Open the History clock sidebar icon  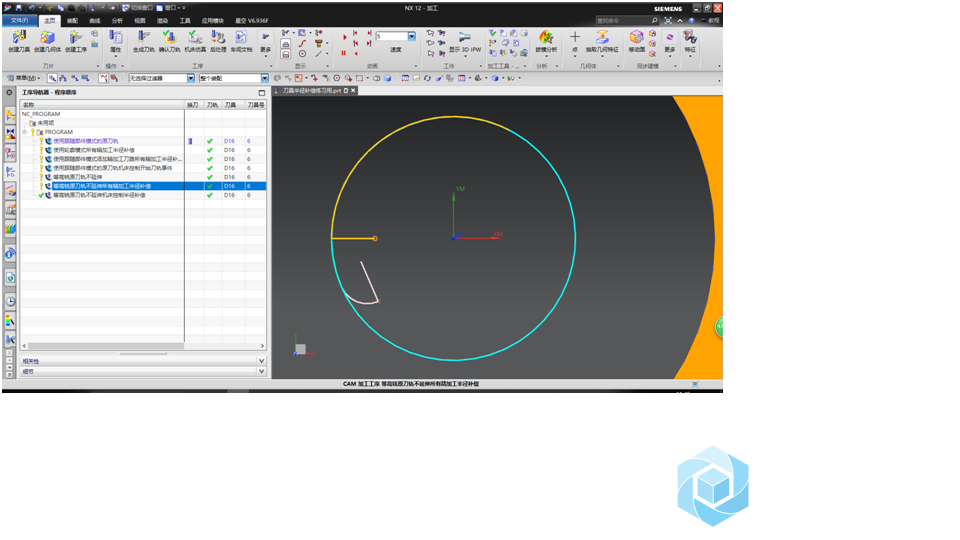coord(10,301)
